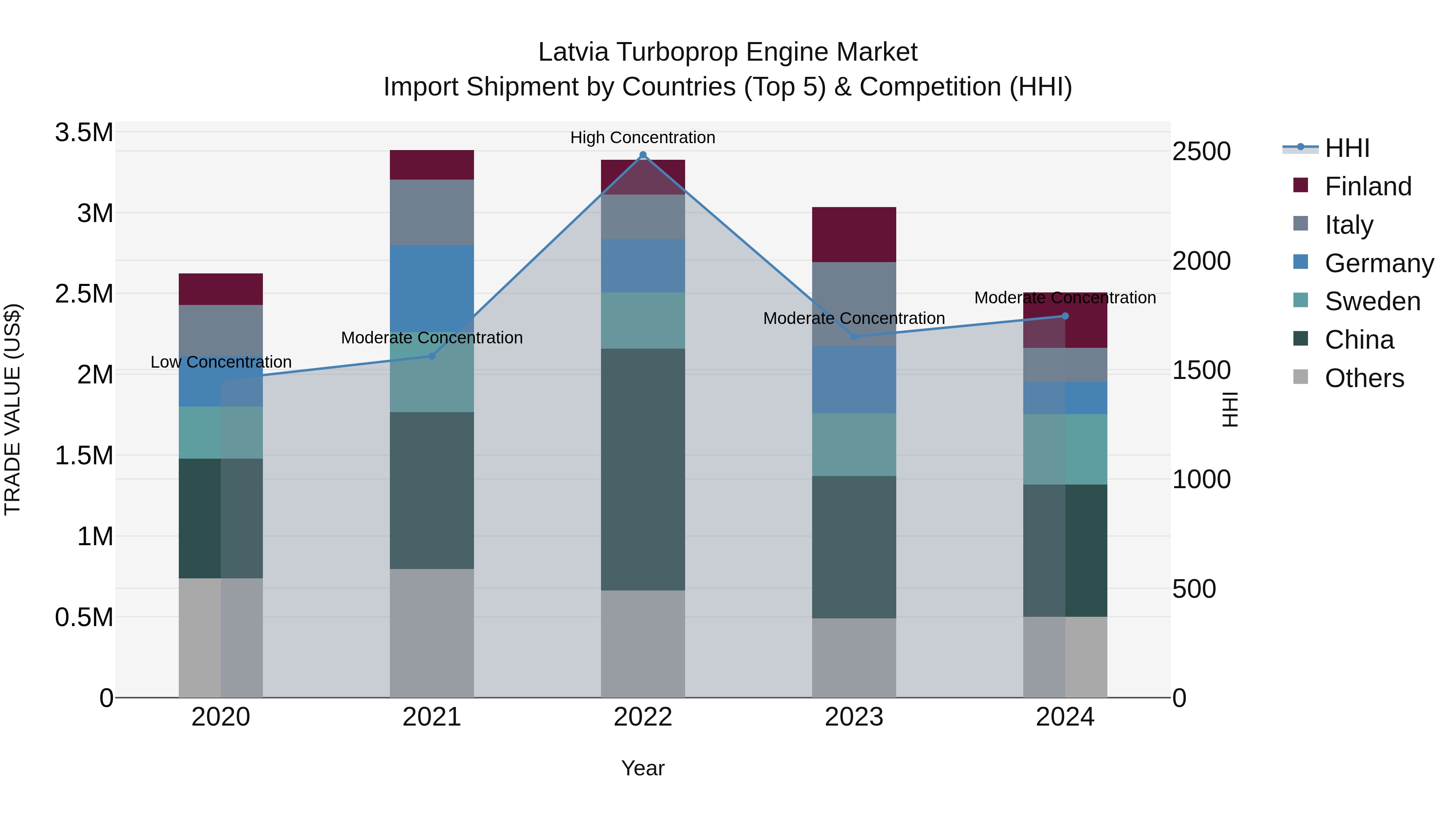Click Finland maroon legend swatch

click(x=1301, y=185)
